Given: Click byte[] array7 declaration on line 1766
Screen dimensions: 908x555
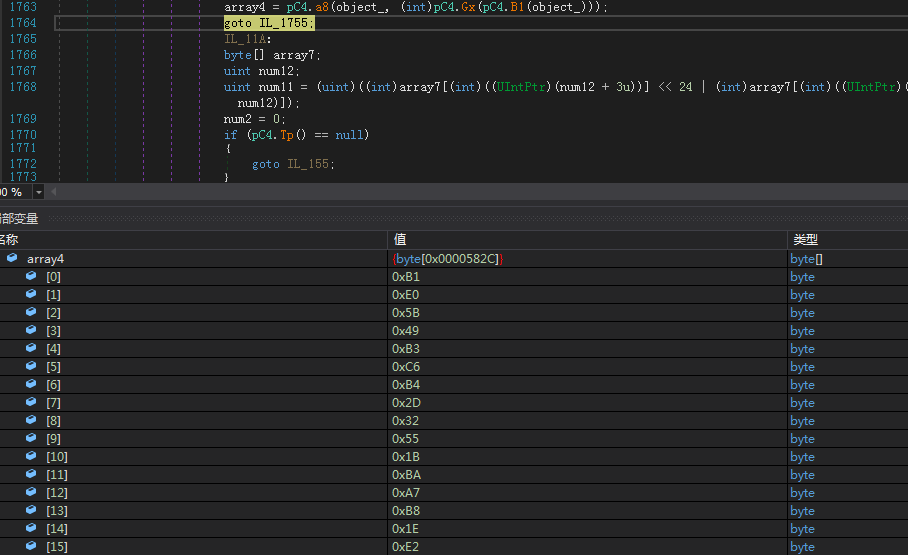Looking at the screenshot, I should click(x=272, y=55).
